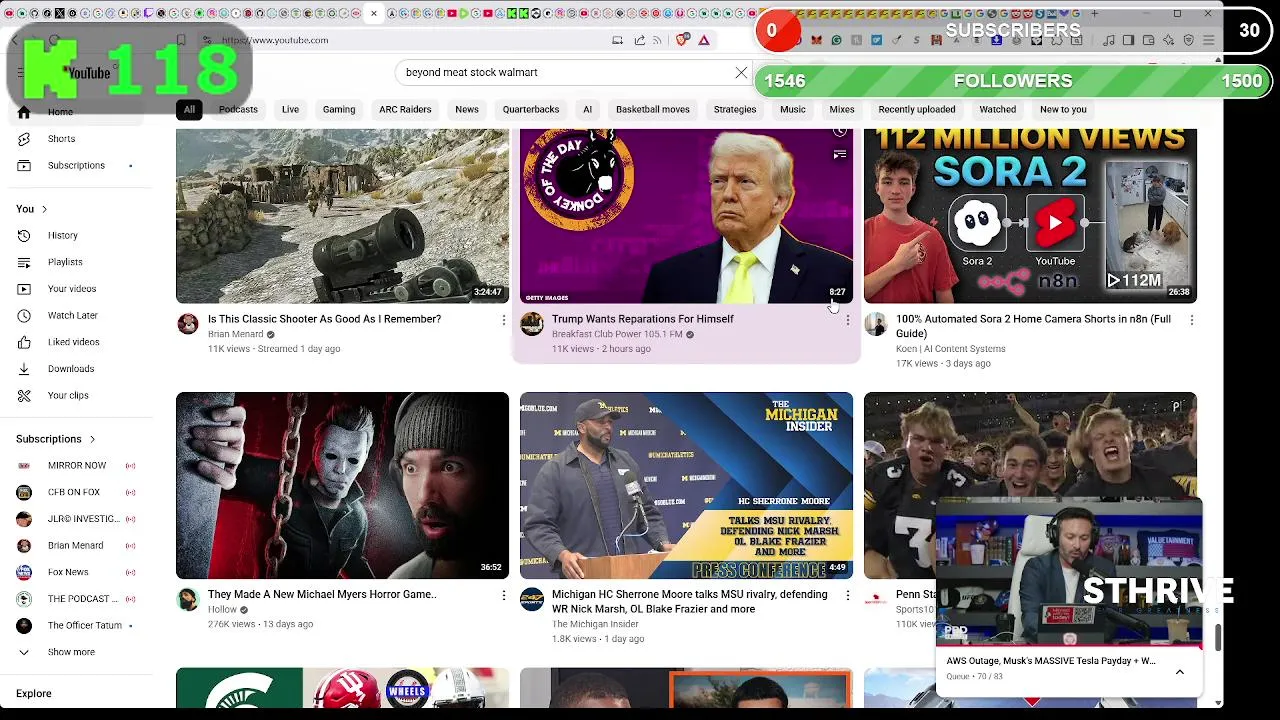
Task: Open MIRROR NOW subscription channel
Action: tap(76, 466)
